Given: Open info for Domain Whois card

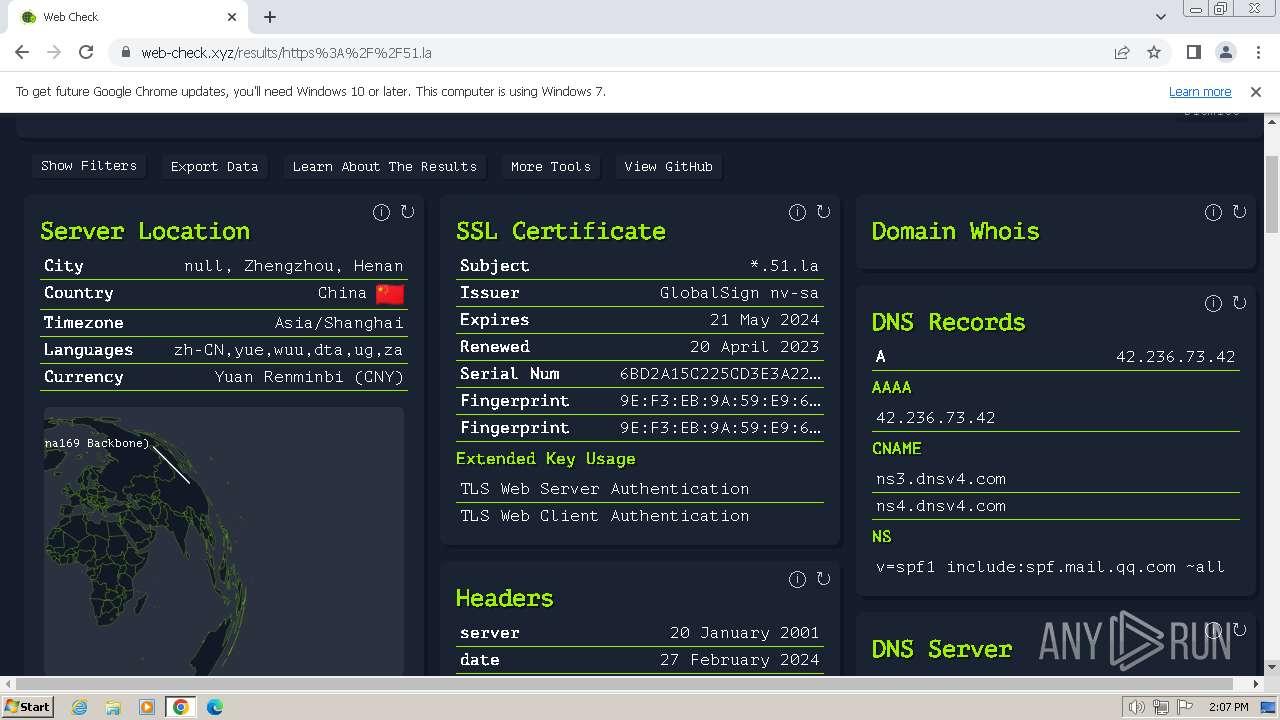Looking at the screenshot, I should [1213, 212].
